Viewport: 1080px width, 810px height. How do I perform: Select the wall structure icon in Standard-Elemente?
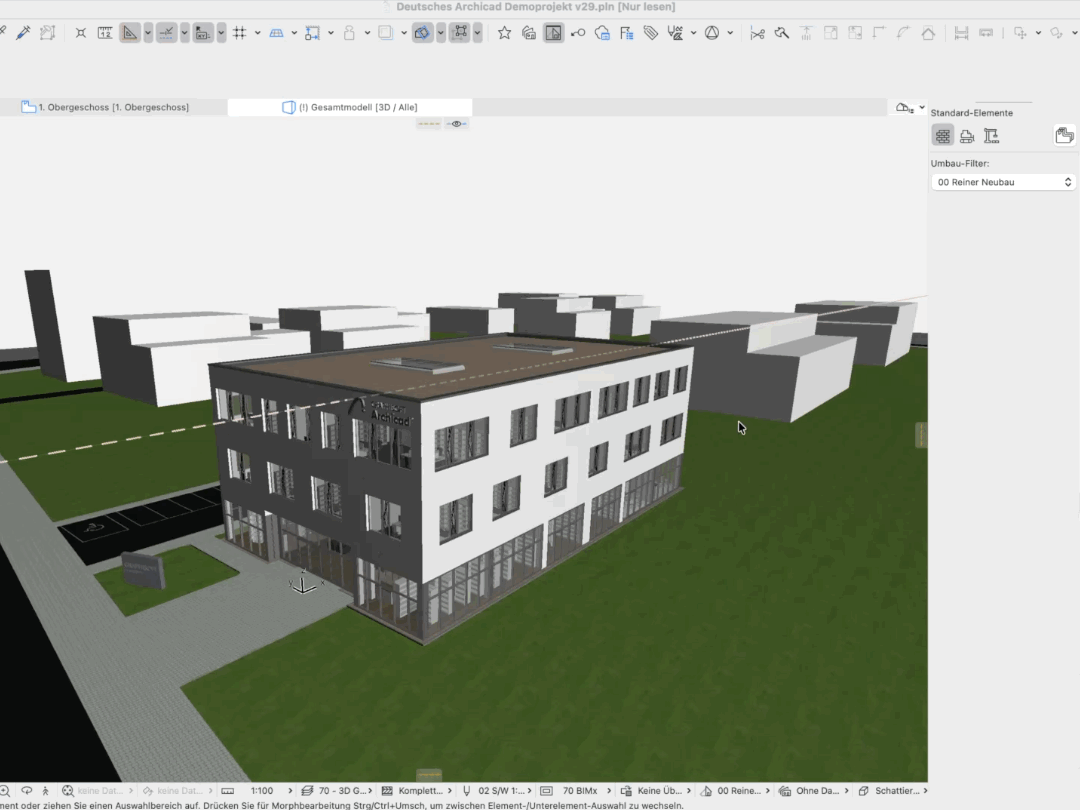click(942, 136)
